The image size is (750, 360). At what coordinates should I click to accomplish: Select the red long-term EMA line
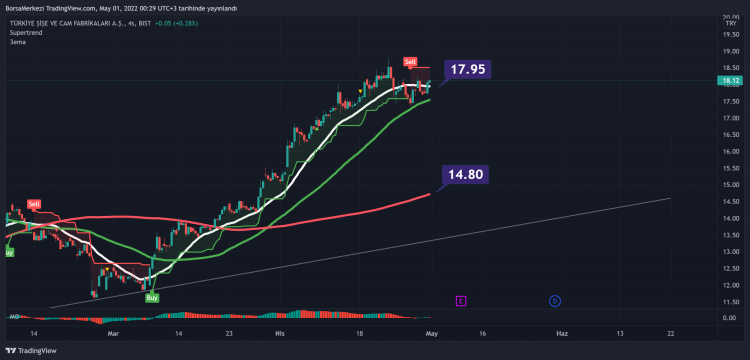click(335, 217)
